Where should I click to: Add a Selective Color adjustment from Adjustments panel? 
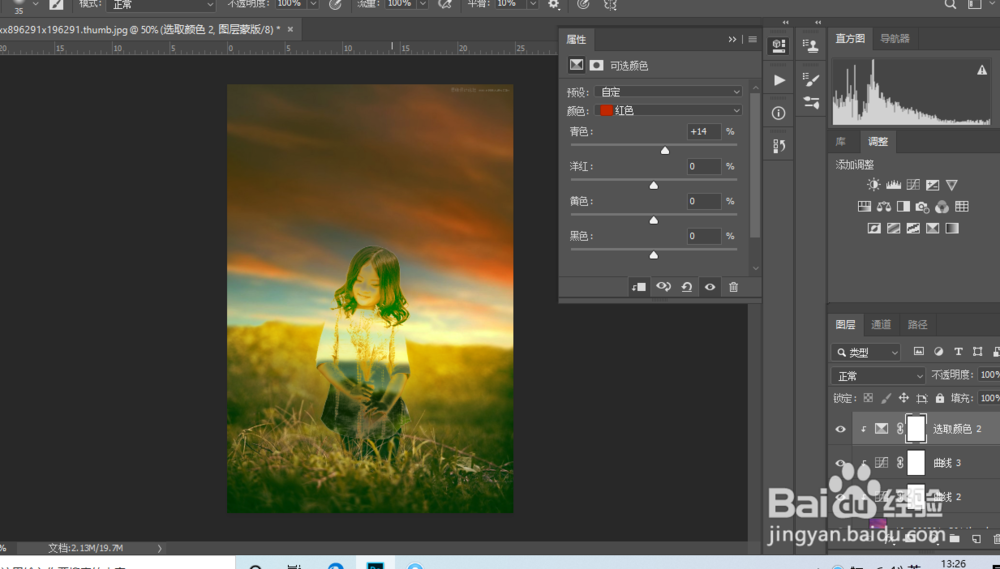tap(932, 228)
